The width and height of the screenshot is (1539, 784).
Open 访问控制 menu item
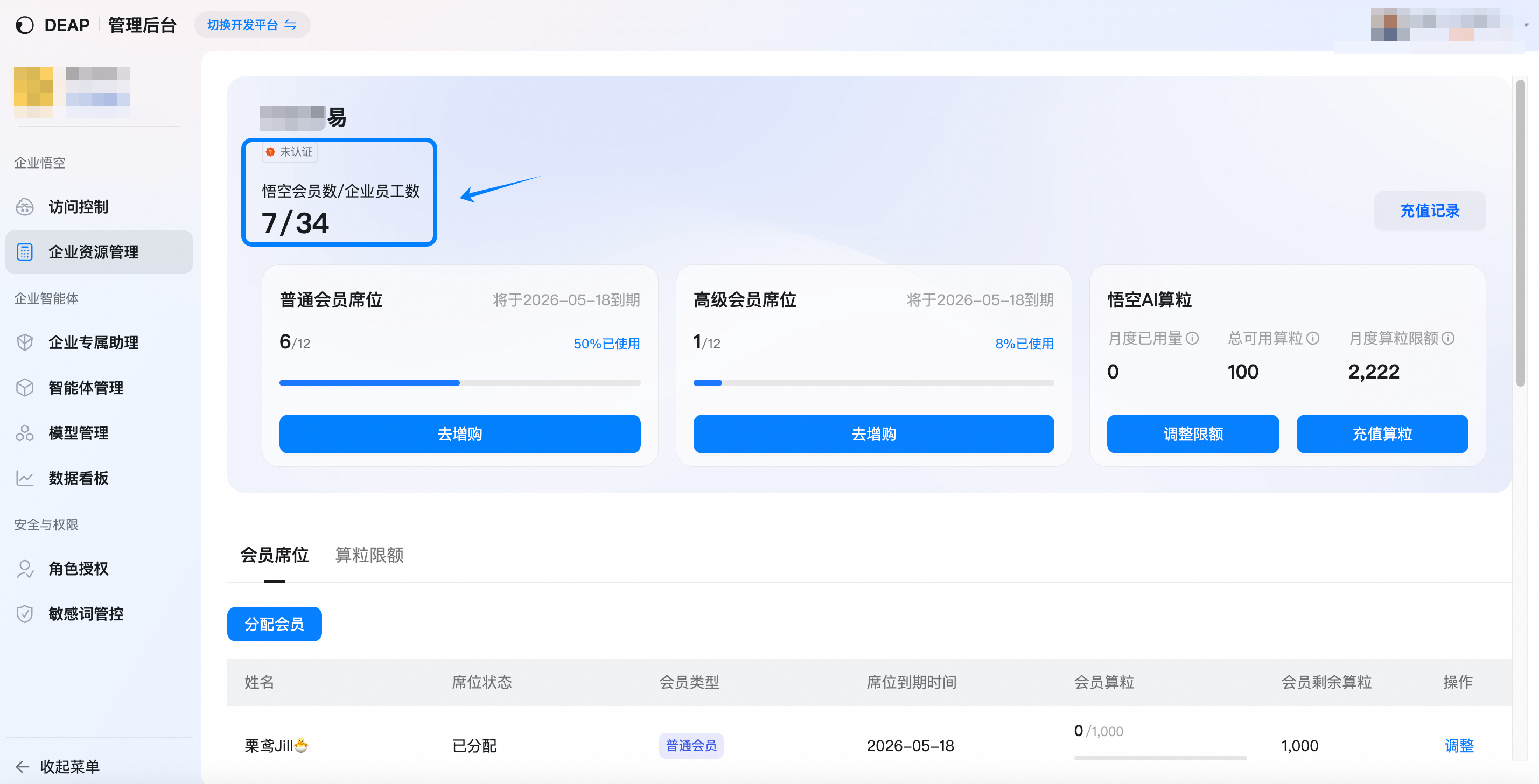(99, 207)
